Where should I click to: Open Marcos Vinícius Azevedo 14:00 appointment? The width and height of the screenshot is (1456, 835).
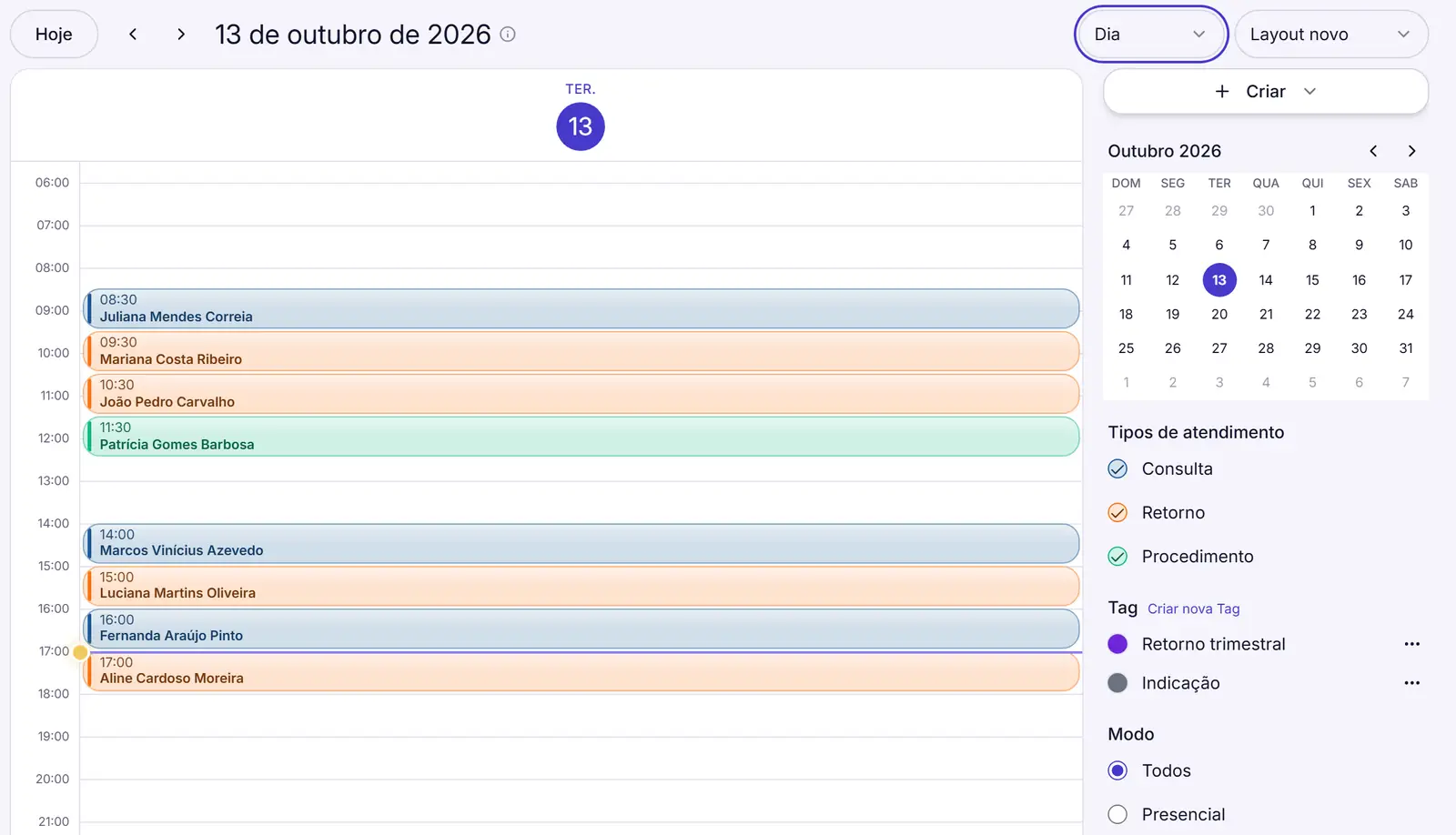(581, 543)
